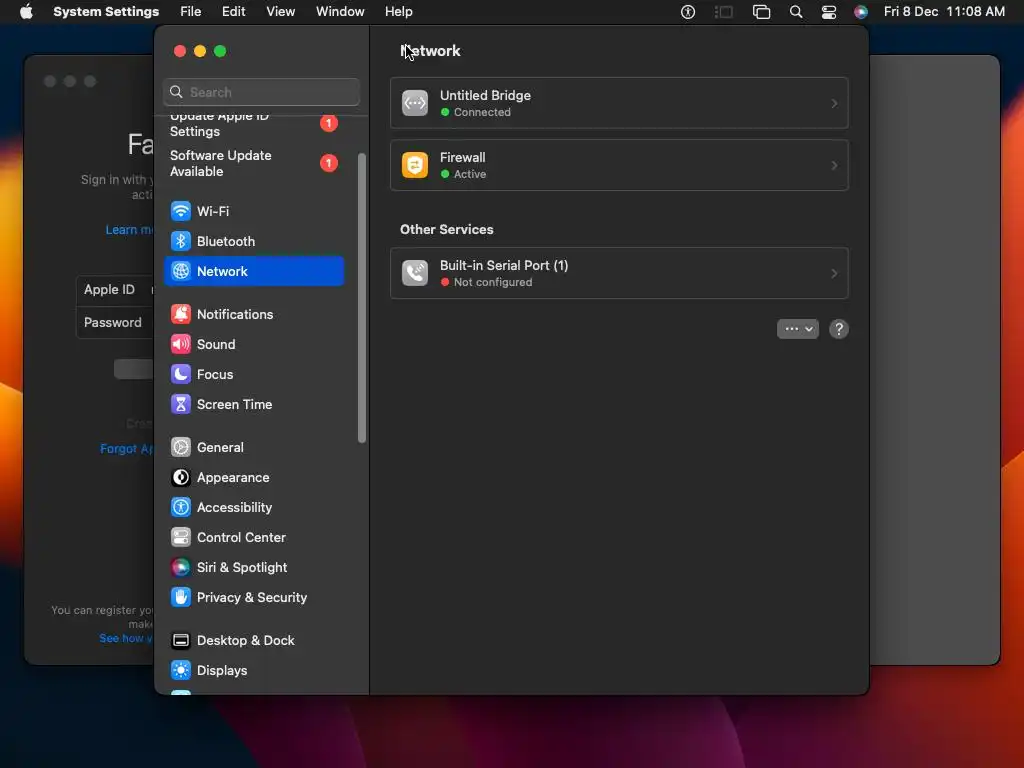Viewport: 1024px width, 768px height.
Task: Expand the Firewall row chevron
Action: click(x=834, y=165)
